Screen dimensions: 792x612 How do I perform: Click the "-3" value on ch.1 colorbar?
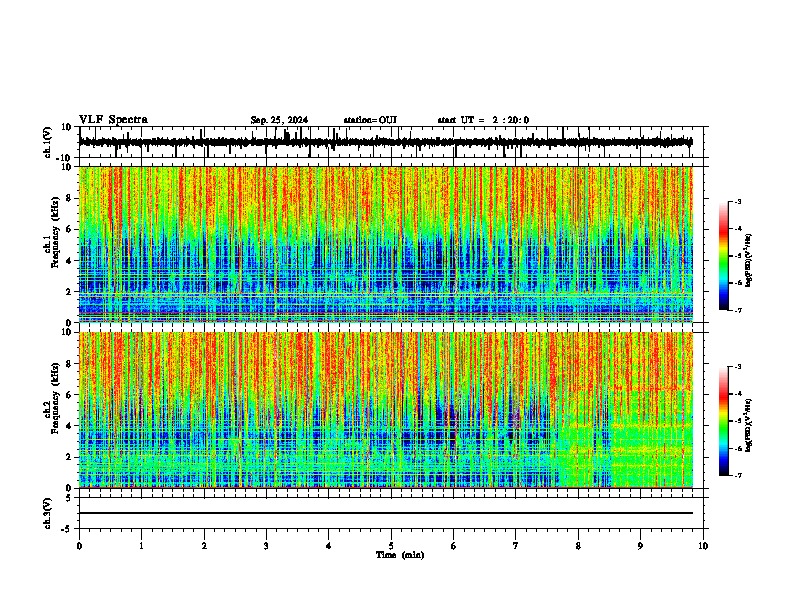(738, 202)
